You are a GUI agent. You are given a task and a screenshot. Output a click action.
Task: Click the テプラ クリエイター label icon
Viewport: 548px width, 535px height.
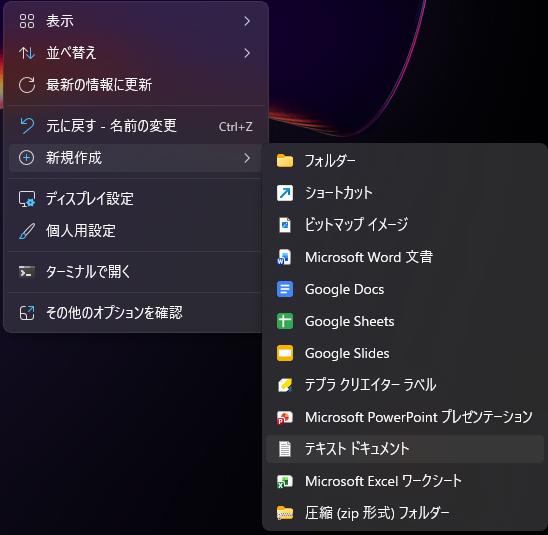pyautogui.click(x=285, y=385)
